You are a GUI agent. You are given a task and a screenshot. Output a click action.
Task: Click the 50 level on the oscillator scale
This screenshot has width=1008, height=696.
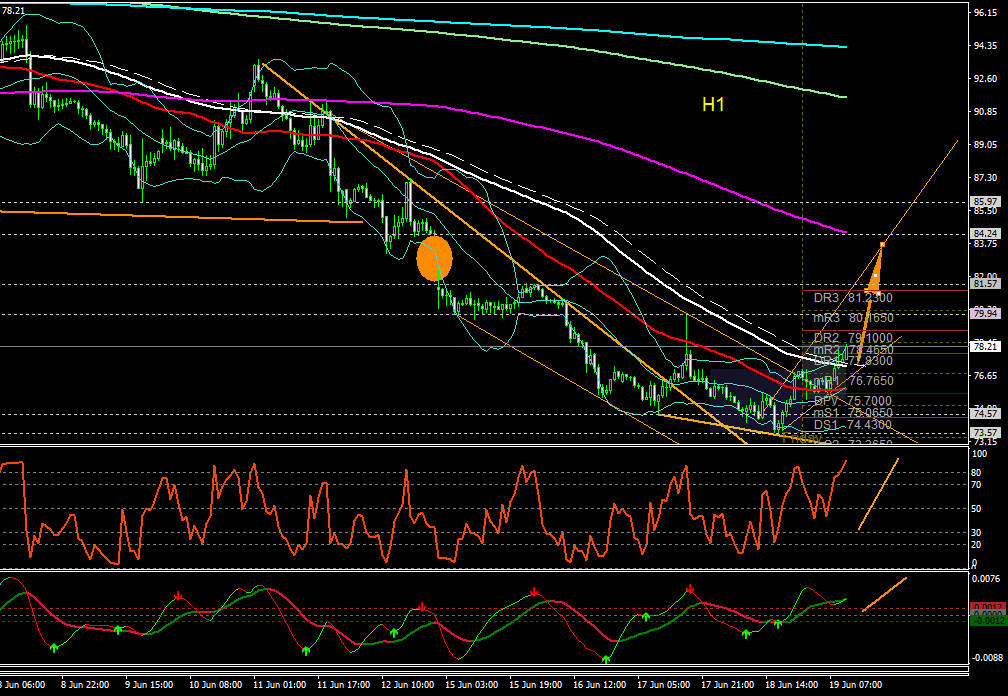(x=976, y=508)
